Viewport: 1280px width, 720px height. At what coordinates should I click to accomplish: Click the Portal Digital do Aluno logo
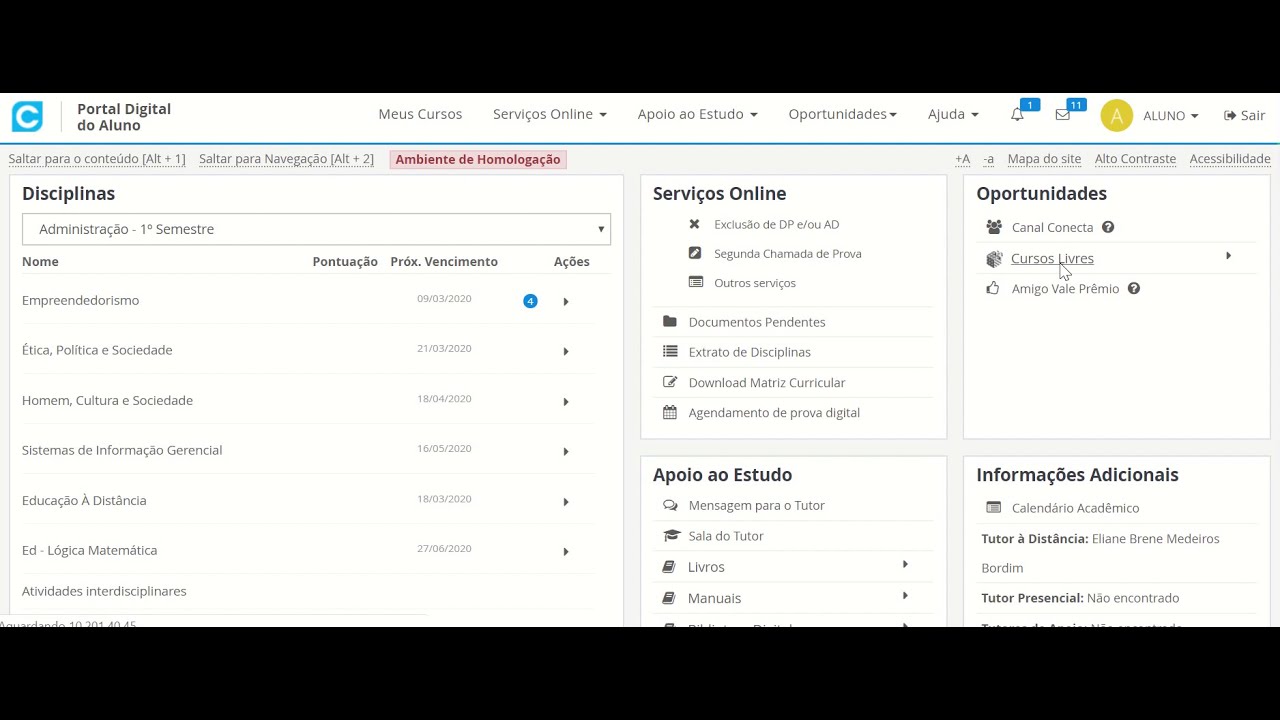pos(27,116)
